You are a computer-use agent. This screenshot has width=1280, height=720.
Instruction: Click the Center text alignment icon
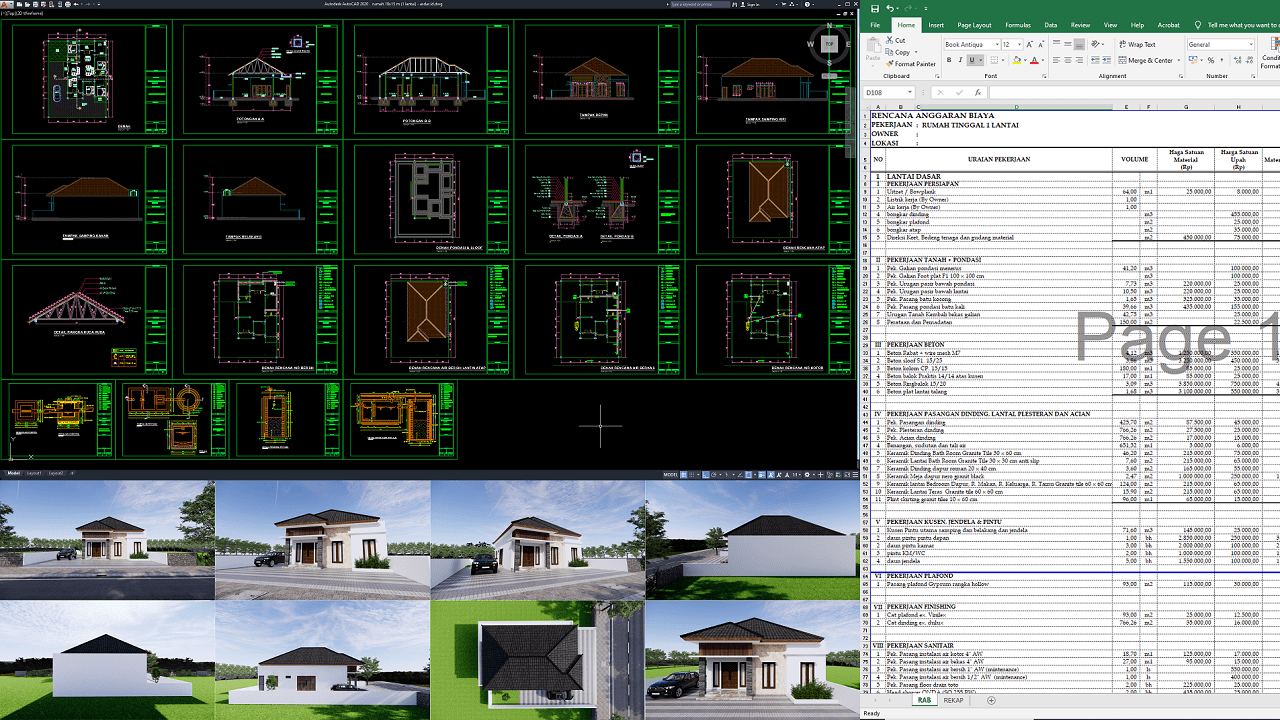(x=1068, y=60)
